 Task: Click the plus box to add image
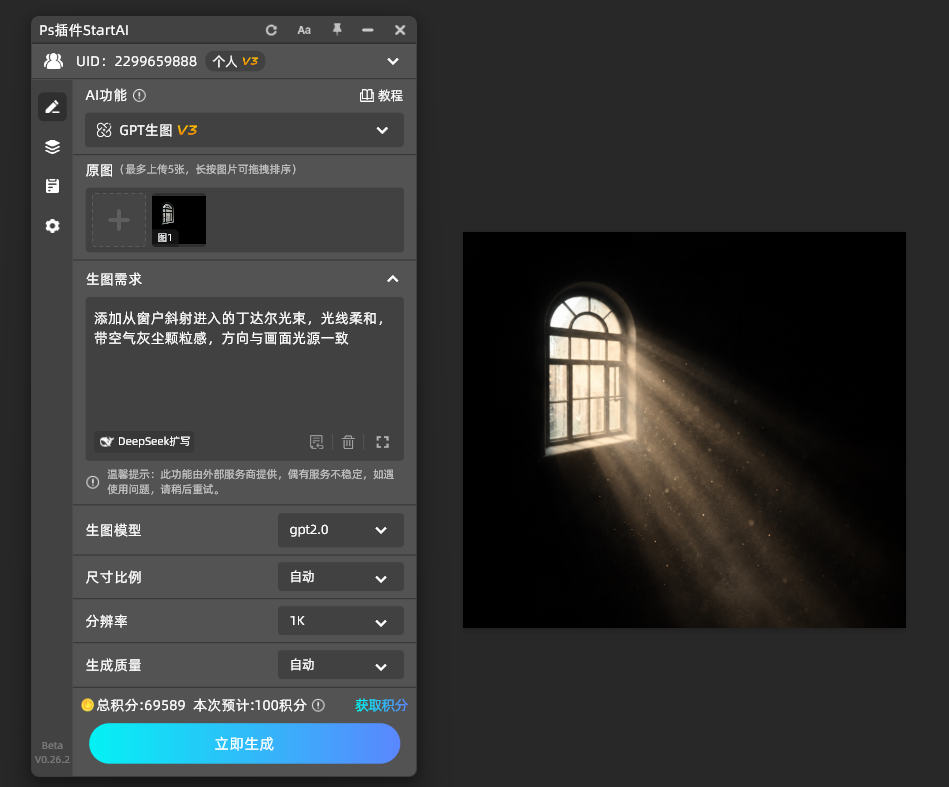click(x=119, y=220)
